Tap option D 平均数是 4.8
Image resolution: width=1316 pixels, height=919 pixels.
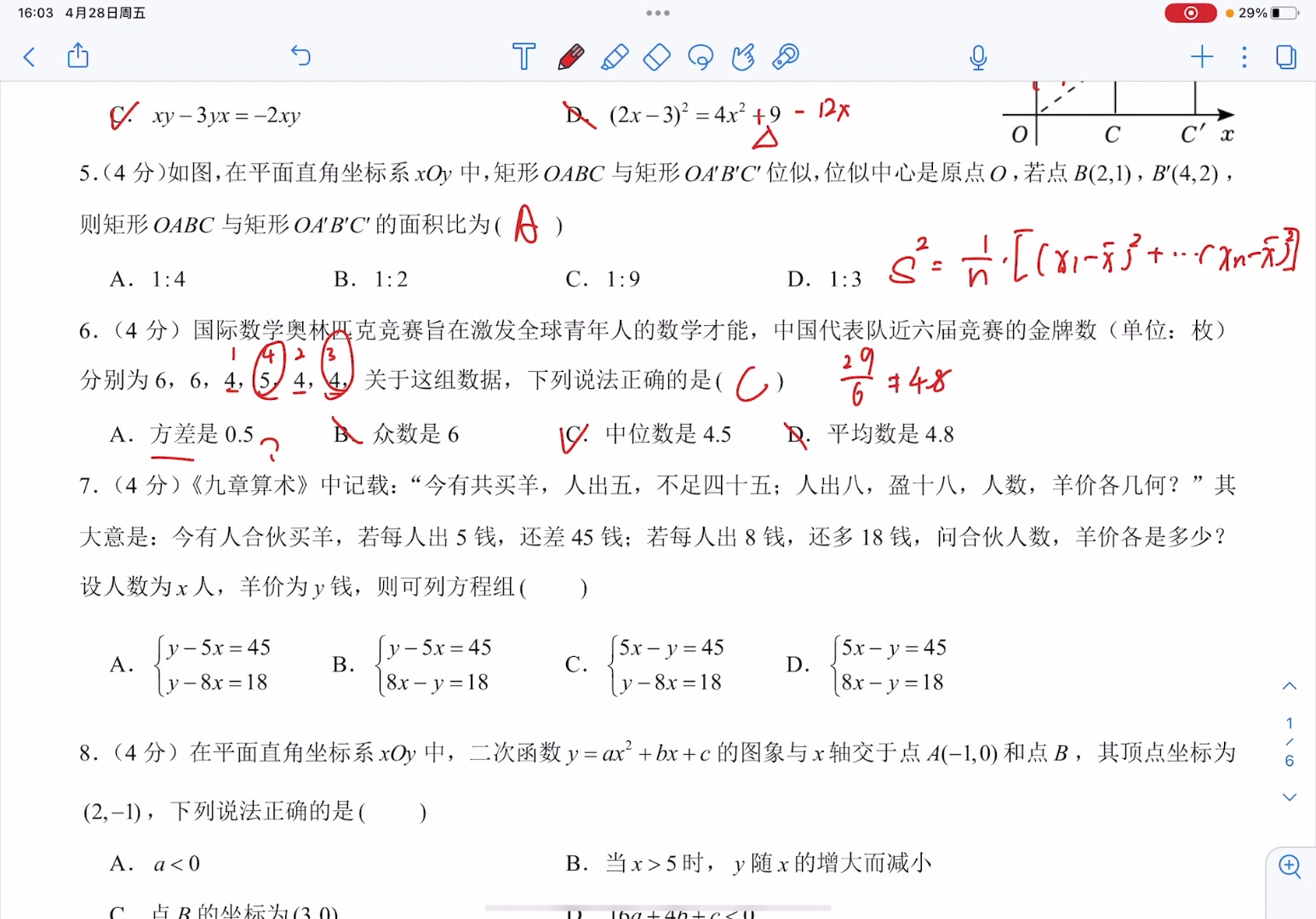[869, 435]
